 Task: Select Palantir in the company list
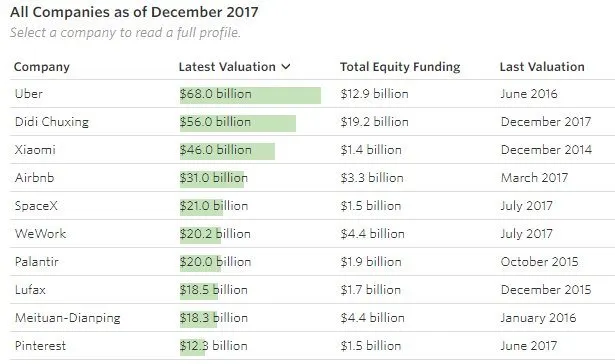36,262
